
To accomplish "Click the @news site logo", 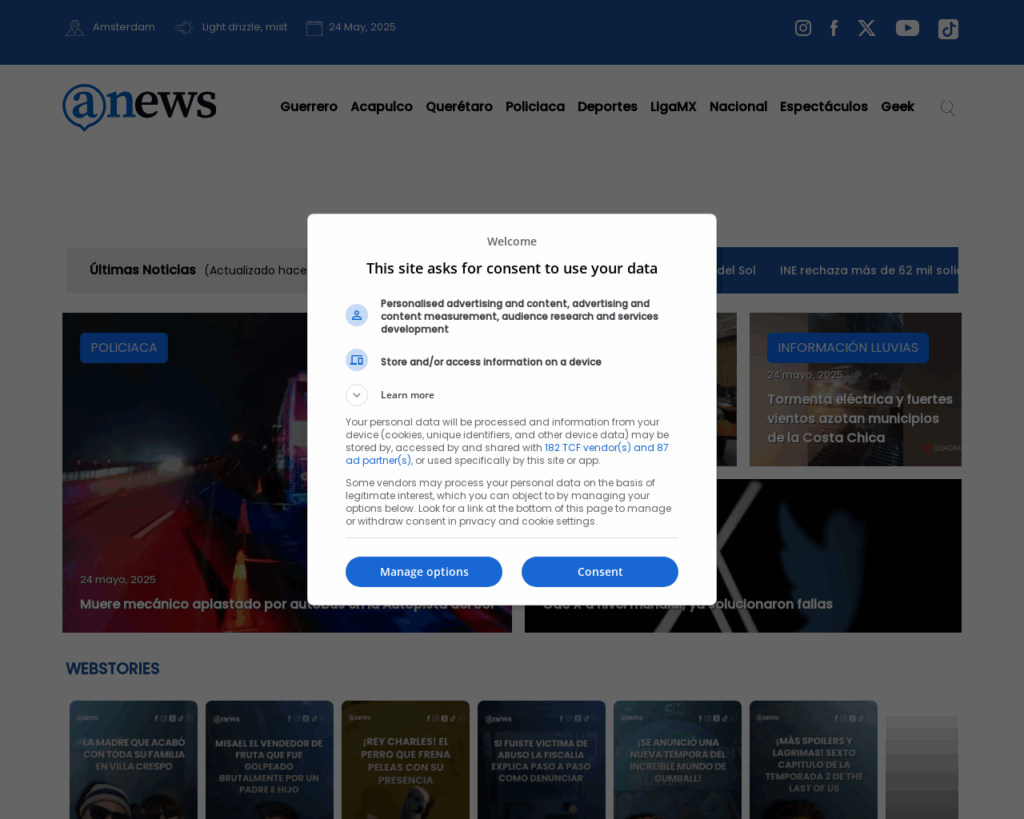I will [x=139, y=106].
